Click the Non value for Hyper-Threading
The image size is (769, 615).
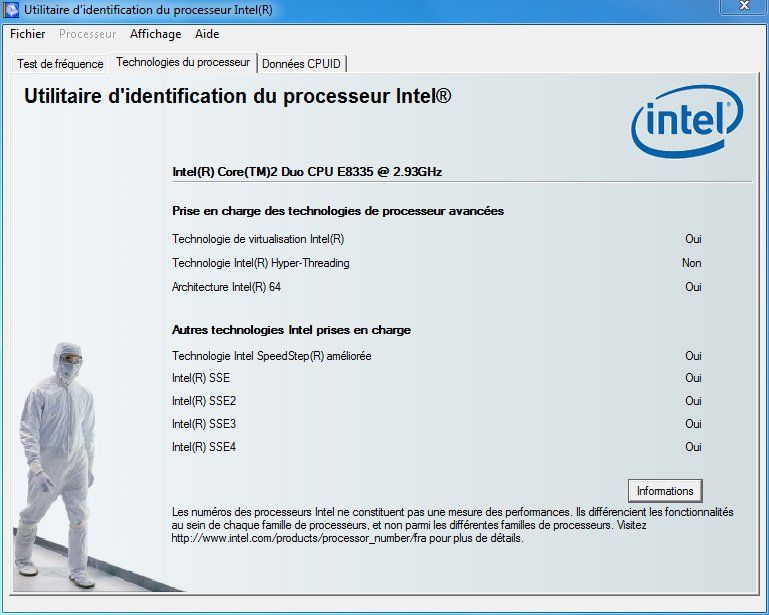[692, 263]
